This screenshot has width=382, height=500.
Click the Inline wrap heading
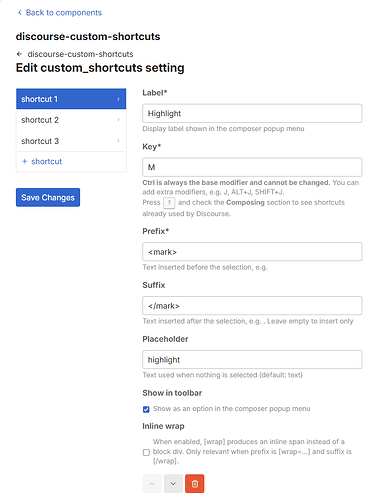click(163, 426)
